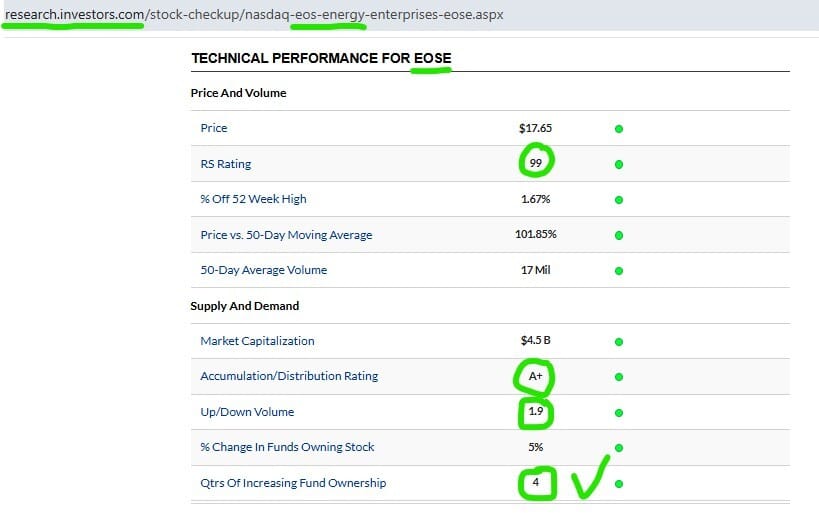
Task: Click the green dot for % Off 52 Week High
Action: click(x=619, y=200)
